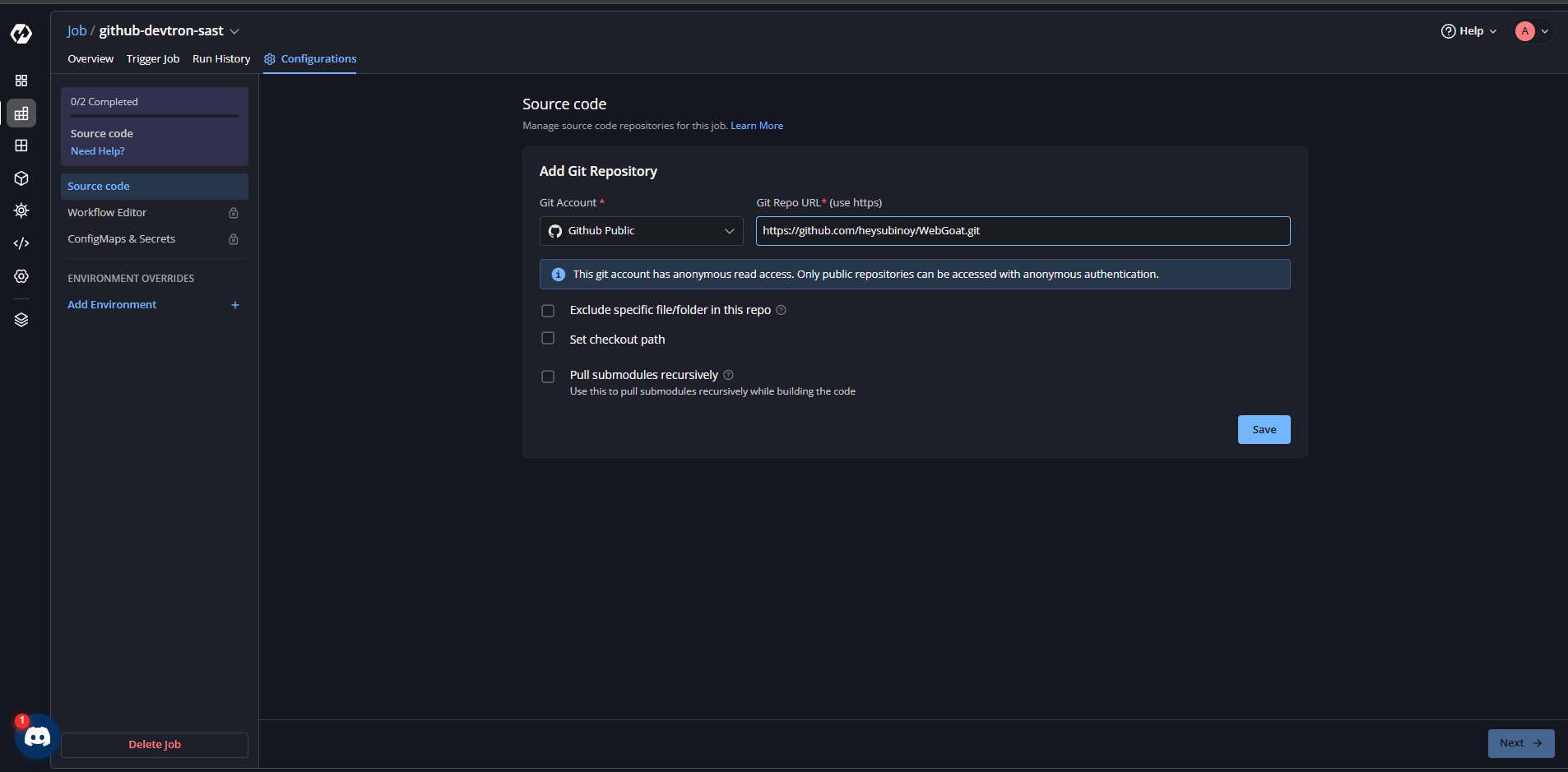Viewport: 1568px width, 772px height.
Task: Check the Set checkout path checkbox
Action: 548,339
